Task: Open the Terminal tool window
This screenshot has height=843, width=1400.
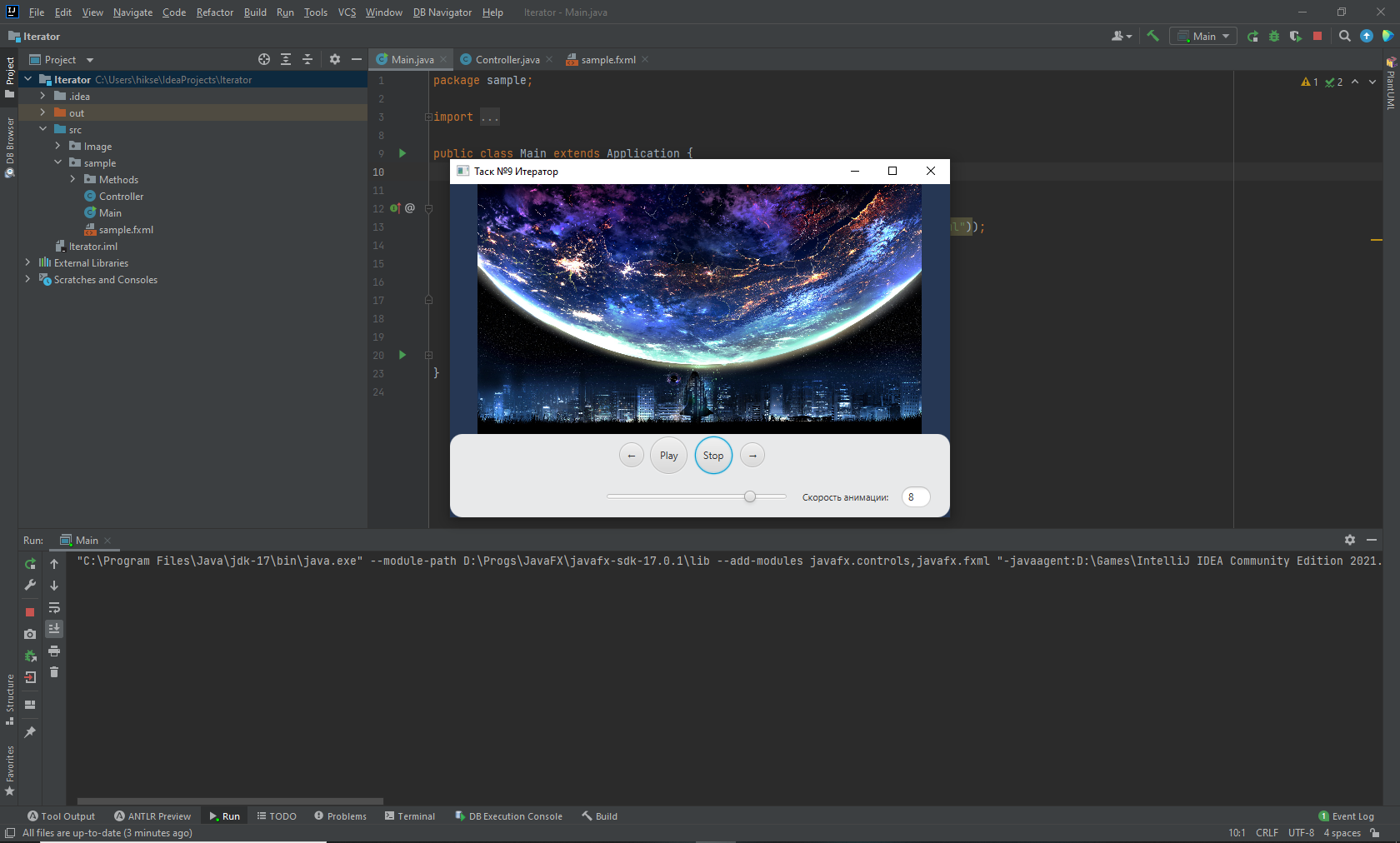Action: coord(410,816)
